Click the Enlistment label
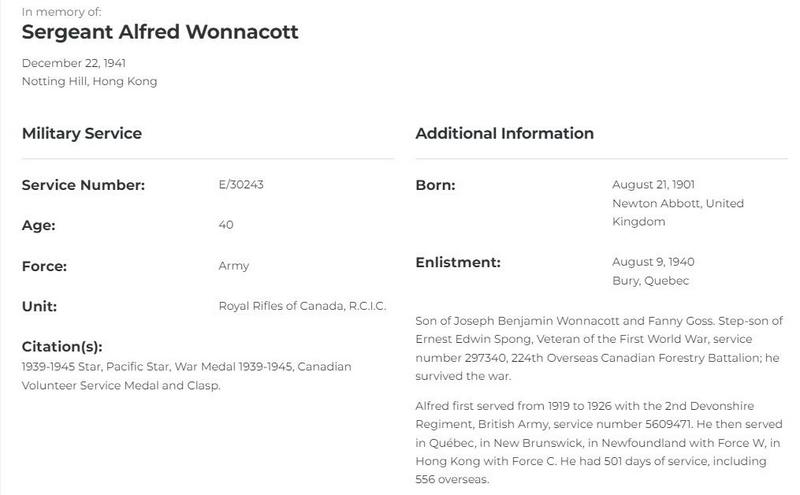The width and height of the screenshot is (800, 495). (458, 262)
